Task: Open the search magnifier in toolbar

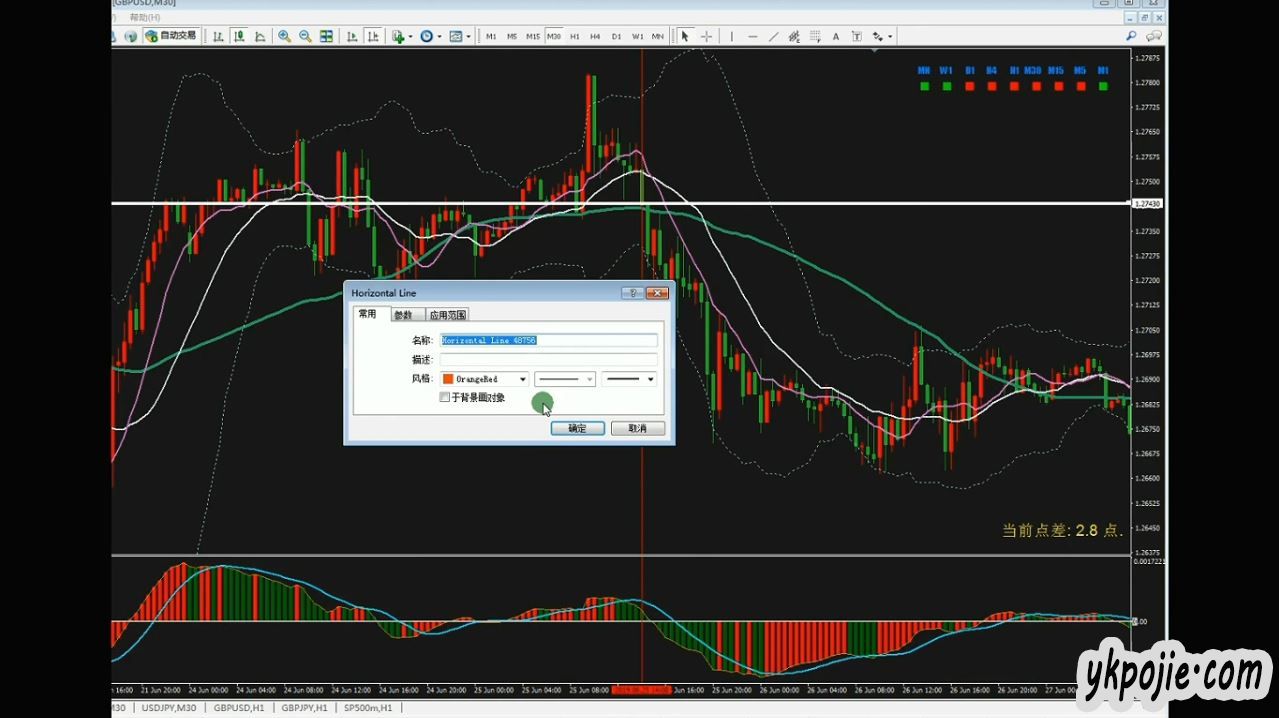Action: coord(1131,36)
